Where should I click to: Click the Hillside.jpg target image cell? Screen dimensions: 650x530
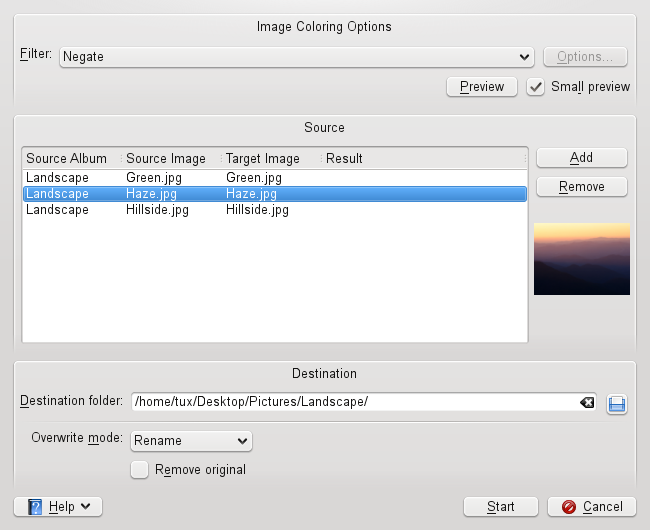257,210
